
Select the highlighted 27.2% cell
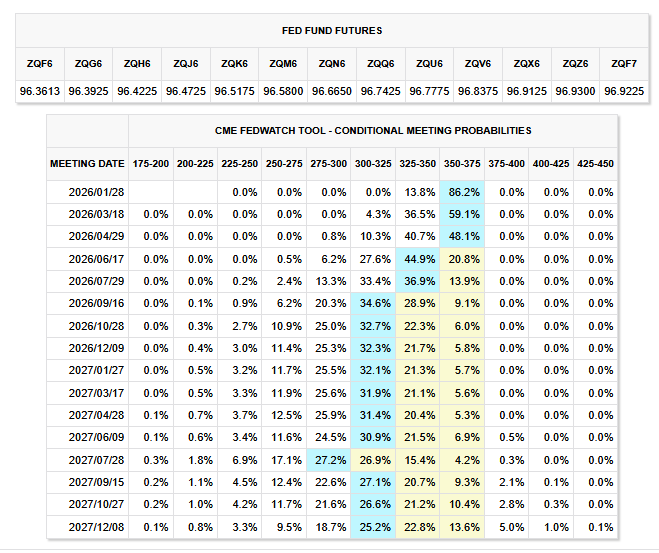pyautogui.click(x=330, y=460)
